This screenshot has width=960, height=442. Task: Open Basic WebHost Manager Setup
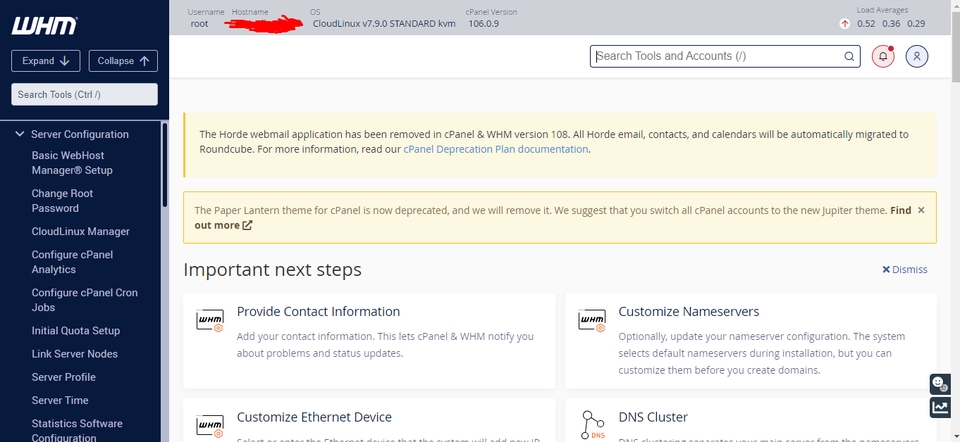[x=72, y=163]
